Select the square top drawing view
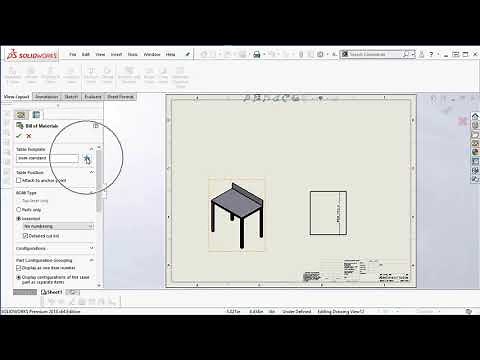The width and height of the screenshot is (480, 360). tap(328, 213)
